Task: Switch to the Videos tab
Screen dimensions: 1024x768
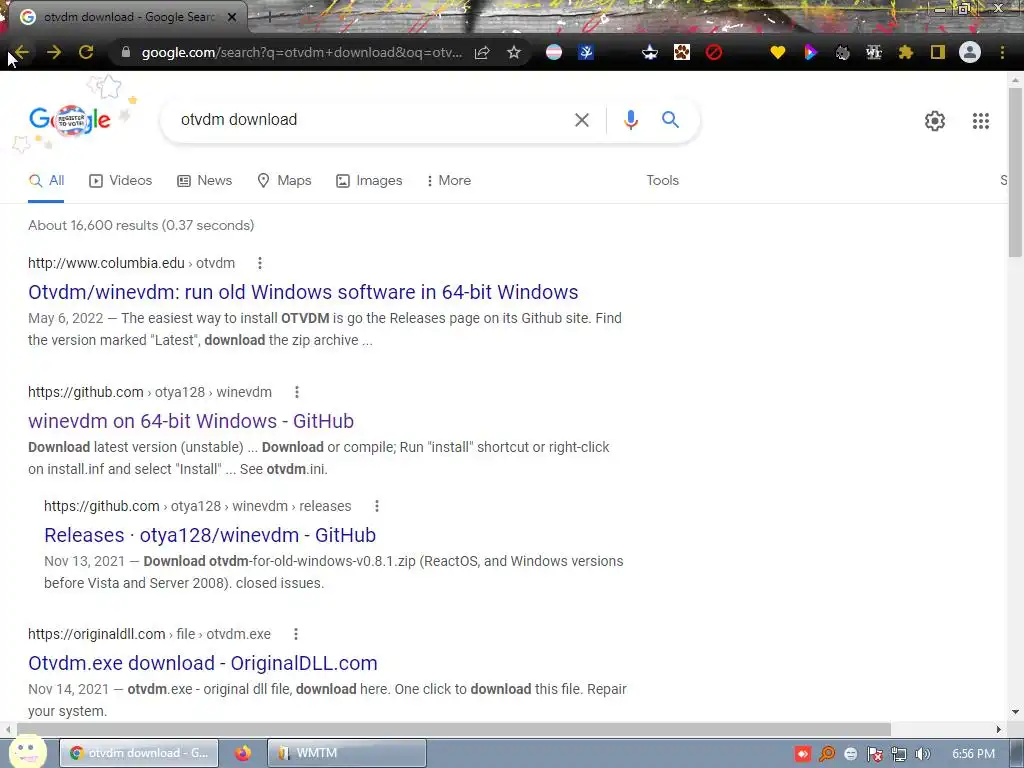Action: pyautogui.click(x=121, y=181)
